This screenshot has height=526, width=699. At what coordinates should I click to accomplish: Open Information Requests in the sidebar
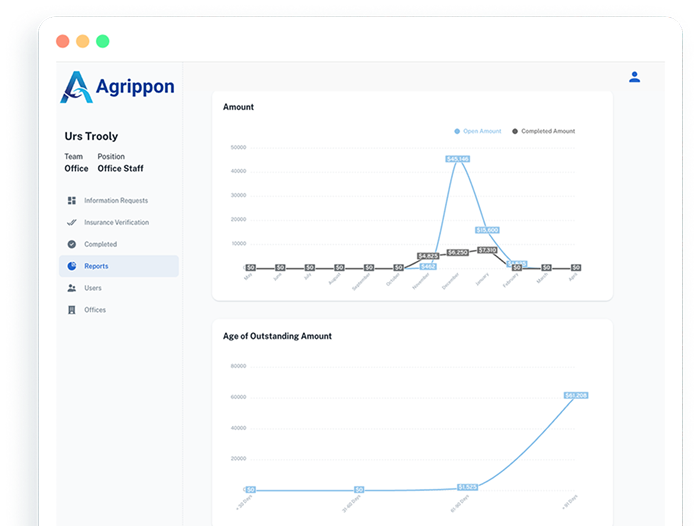click(115, 201)
